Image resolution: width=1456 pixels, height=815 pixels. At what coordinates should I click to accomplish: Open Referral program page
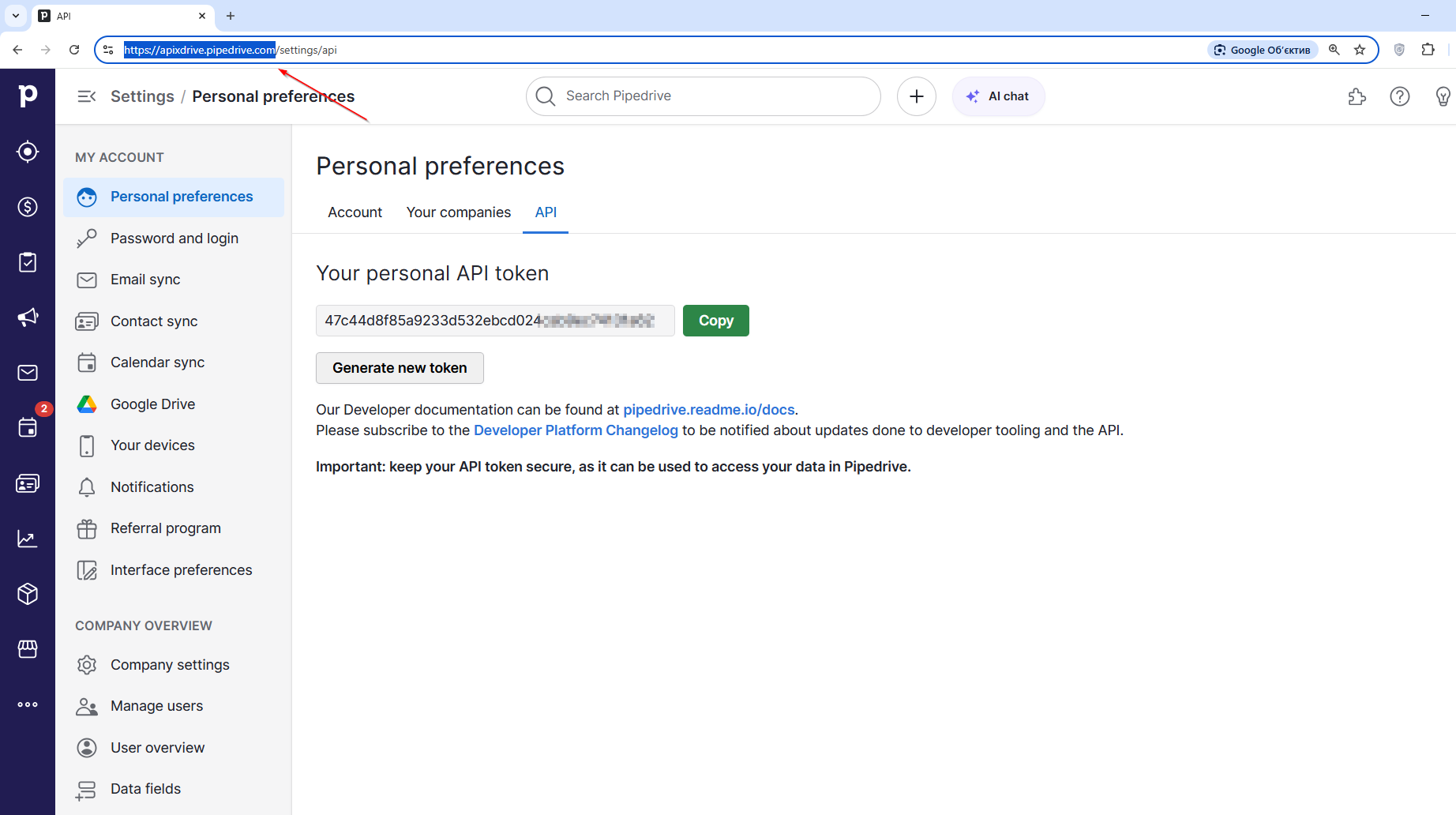click(x=174, y=528)
